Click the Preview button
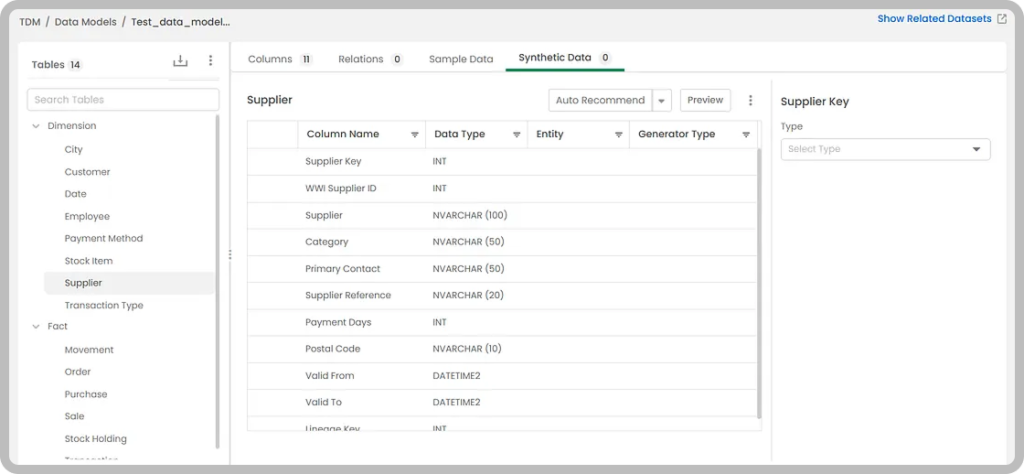 point(705,101)
